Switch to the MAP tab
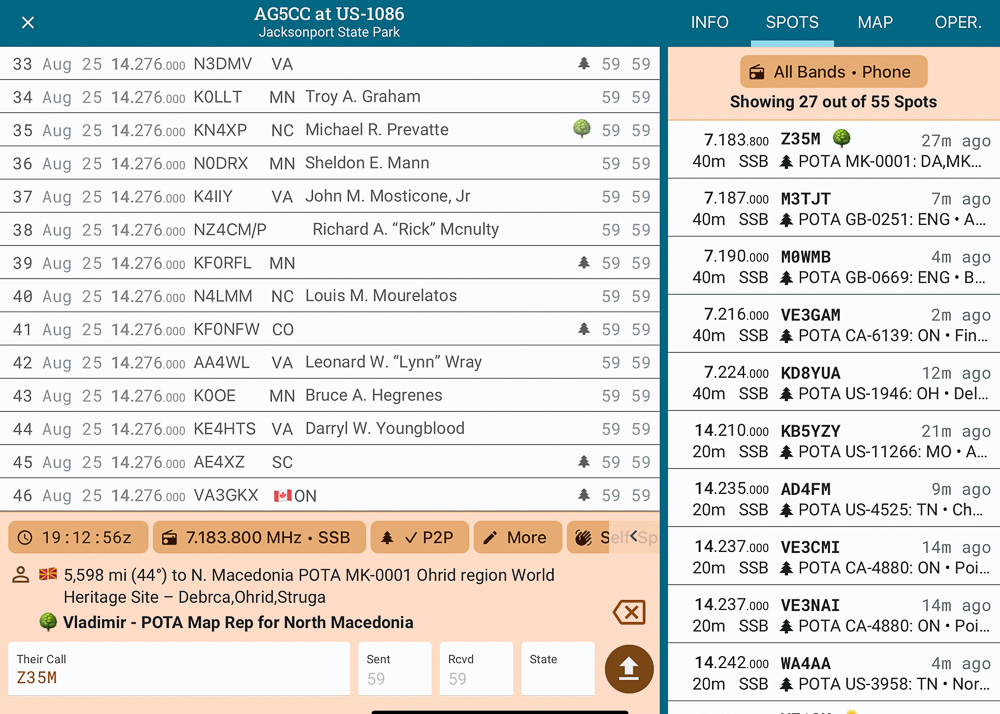Image resolution: width=1000 pixels, height=714 pixels. point(875,23)
